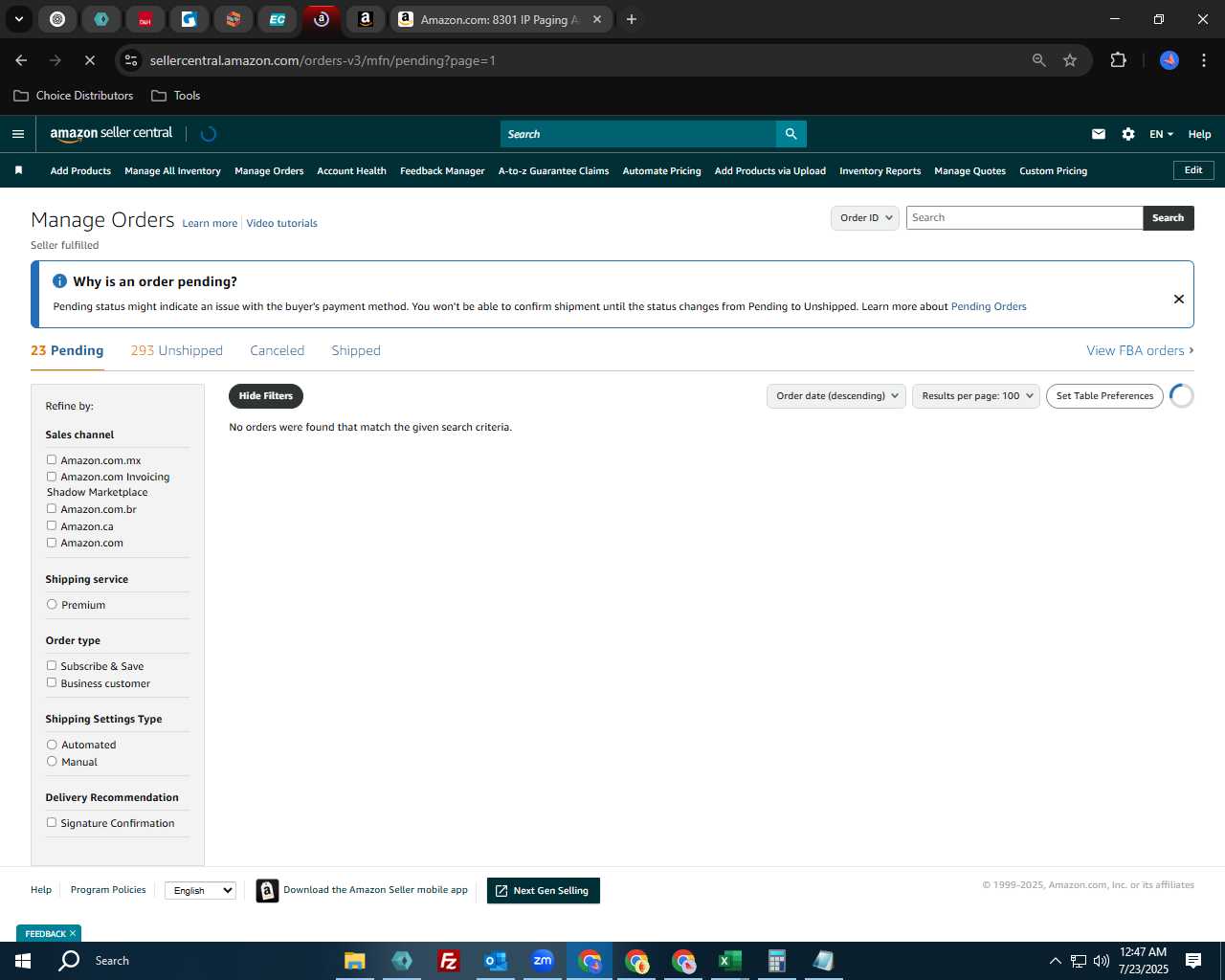The height and width of the screenshot is (980, 1225).
Task: Open the English footer language selector
Action: pyautogui.click(x=200, y=890)
